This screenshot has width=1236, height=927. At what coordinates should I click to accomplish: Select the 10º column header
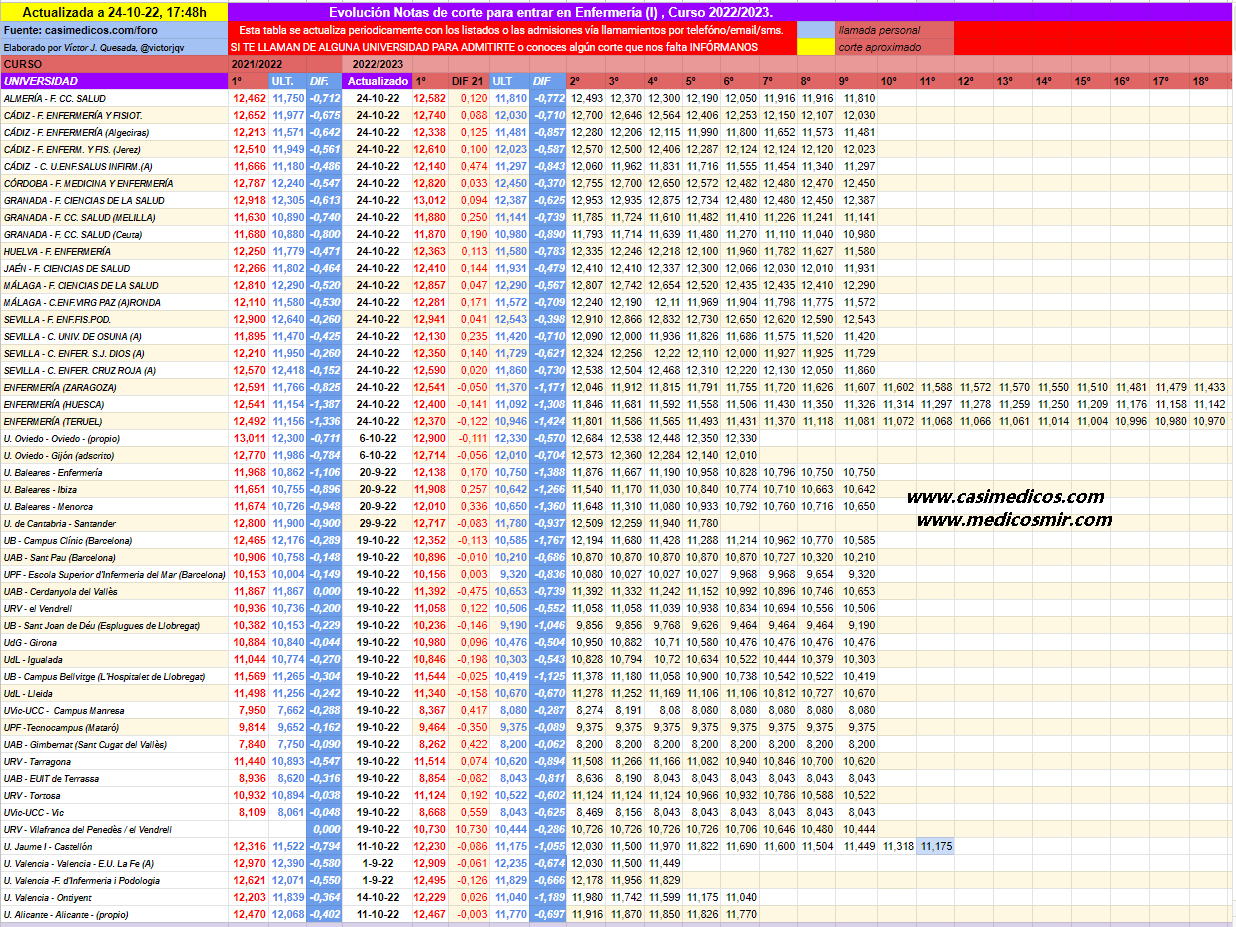tap(888, 81)
